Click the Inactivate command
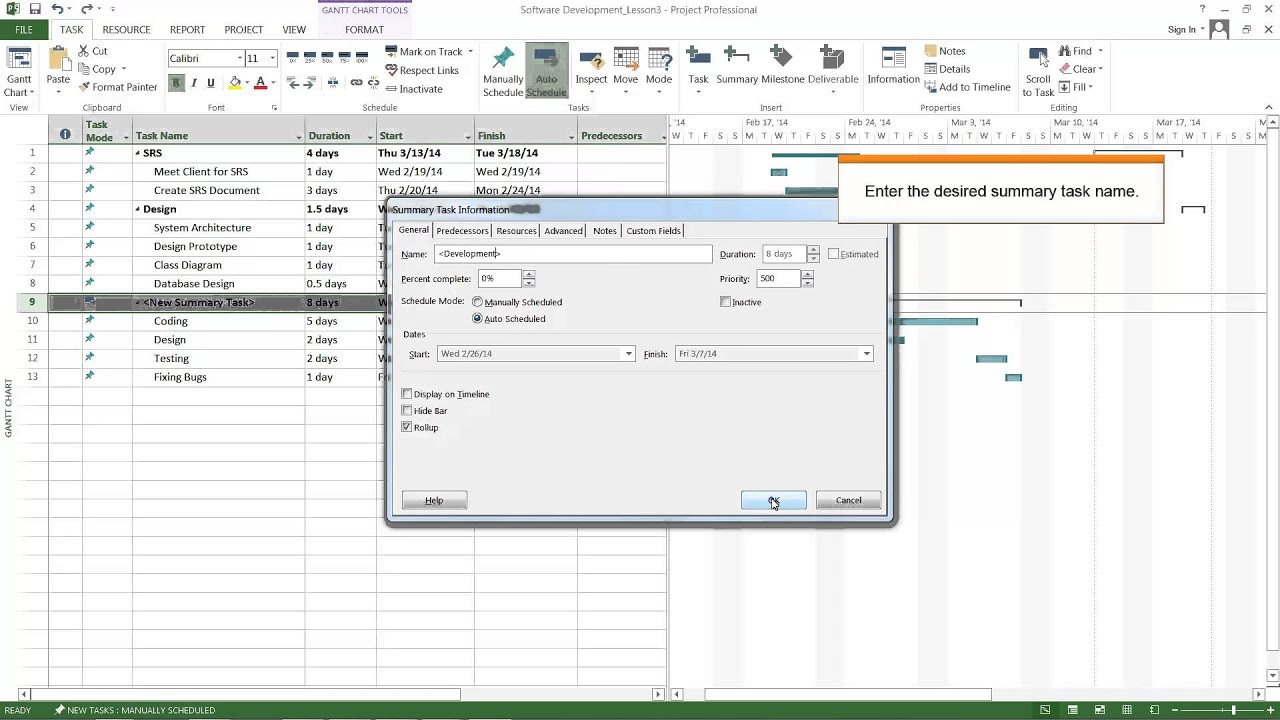The width and height of the screenshot is (1280, 720). click(x=414, y=89)
